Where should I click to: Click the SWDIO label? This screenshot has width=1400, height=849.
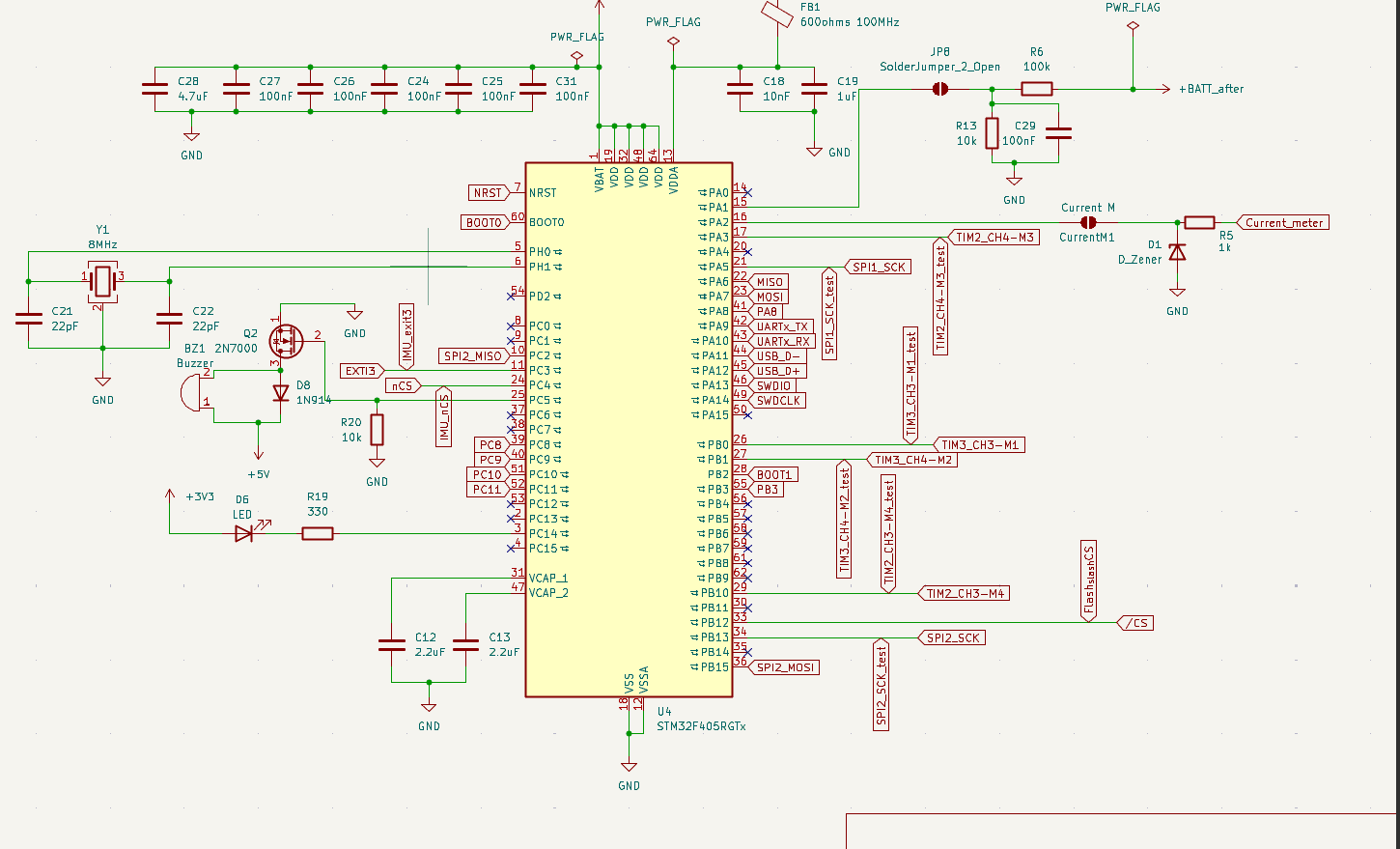(x=772, y=385)
